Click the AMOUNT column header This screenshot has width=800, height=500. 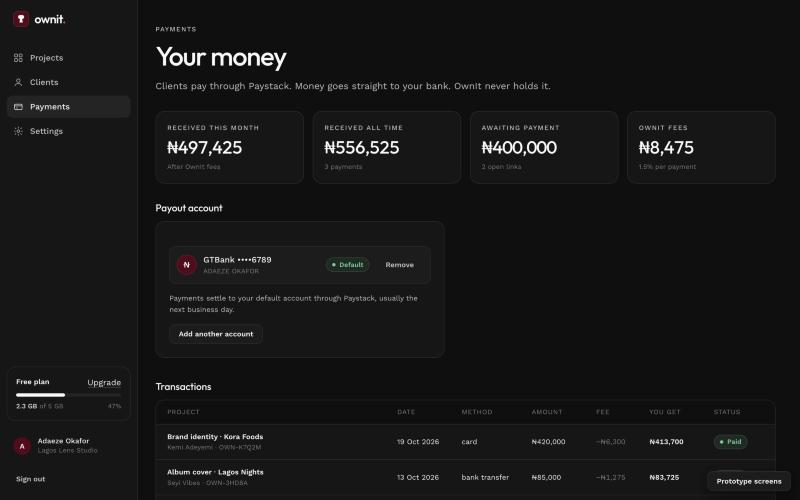(x=547, y=412)
